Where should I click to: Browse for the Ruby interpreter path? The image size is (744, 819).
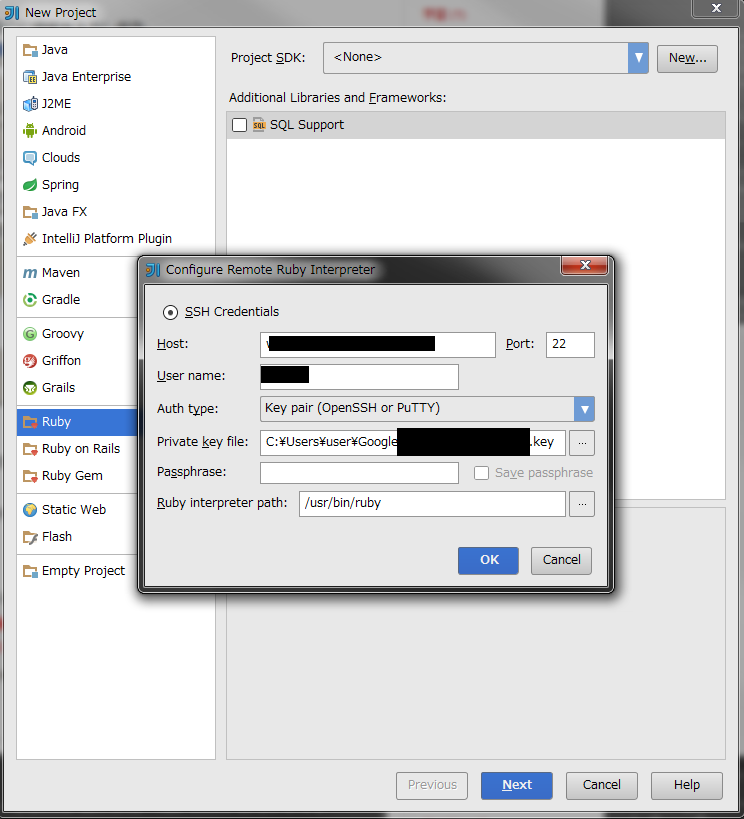pyautogui.click(x=582, y=504)
